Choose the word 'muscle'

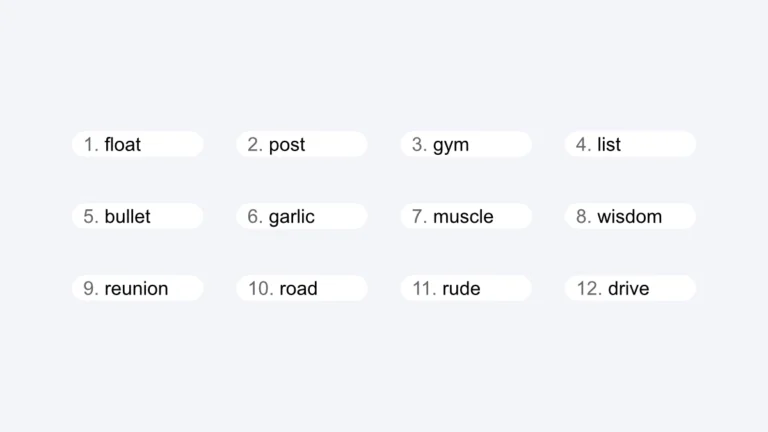click(x=463, y=217)
